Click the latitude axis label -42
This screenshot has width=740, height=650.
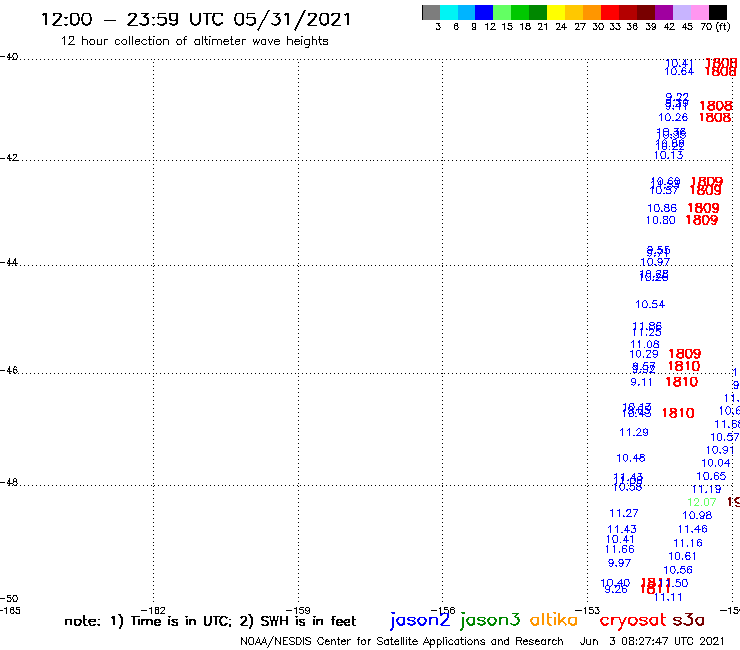[9, 157]
